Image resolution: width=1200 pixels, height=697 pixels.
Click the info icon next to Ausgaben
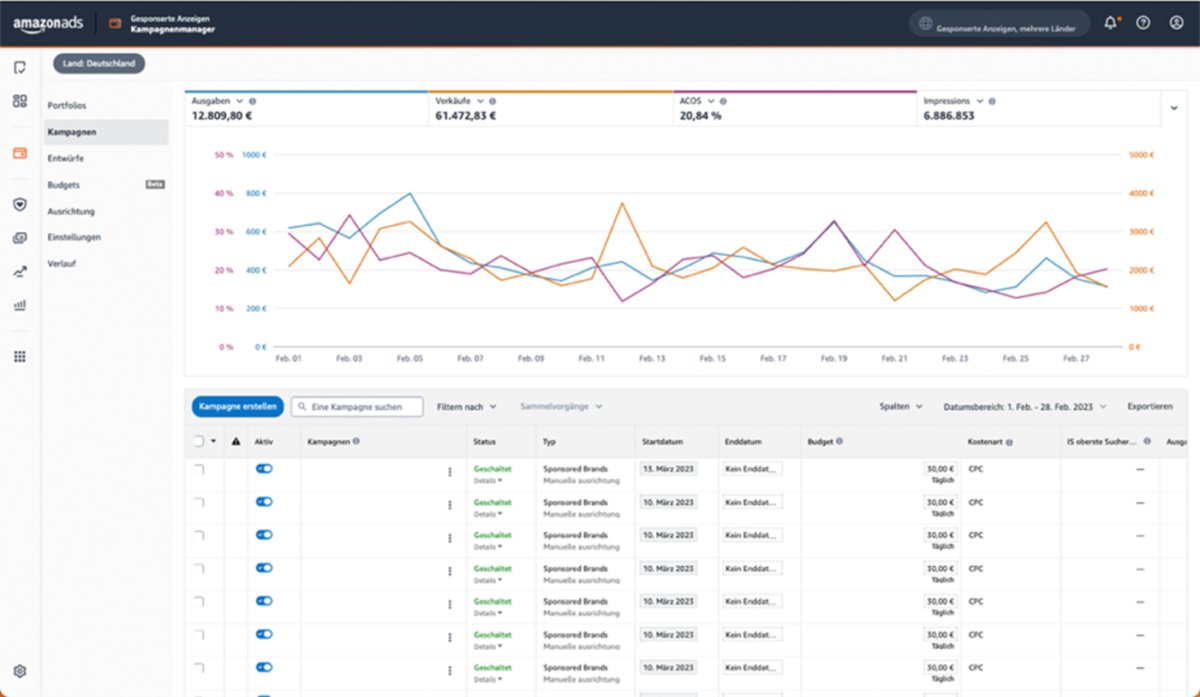pos(252,101)
